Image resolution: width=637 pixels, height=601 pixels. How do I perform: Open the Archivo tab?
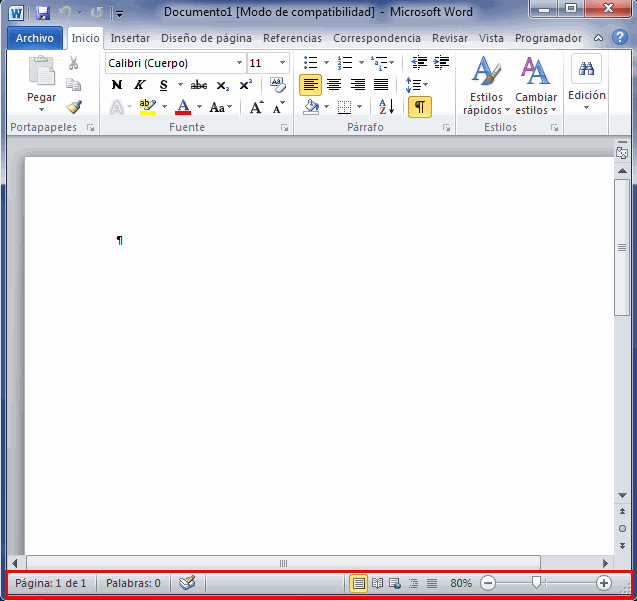pyautogui.click(x=35, y=38)
